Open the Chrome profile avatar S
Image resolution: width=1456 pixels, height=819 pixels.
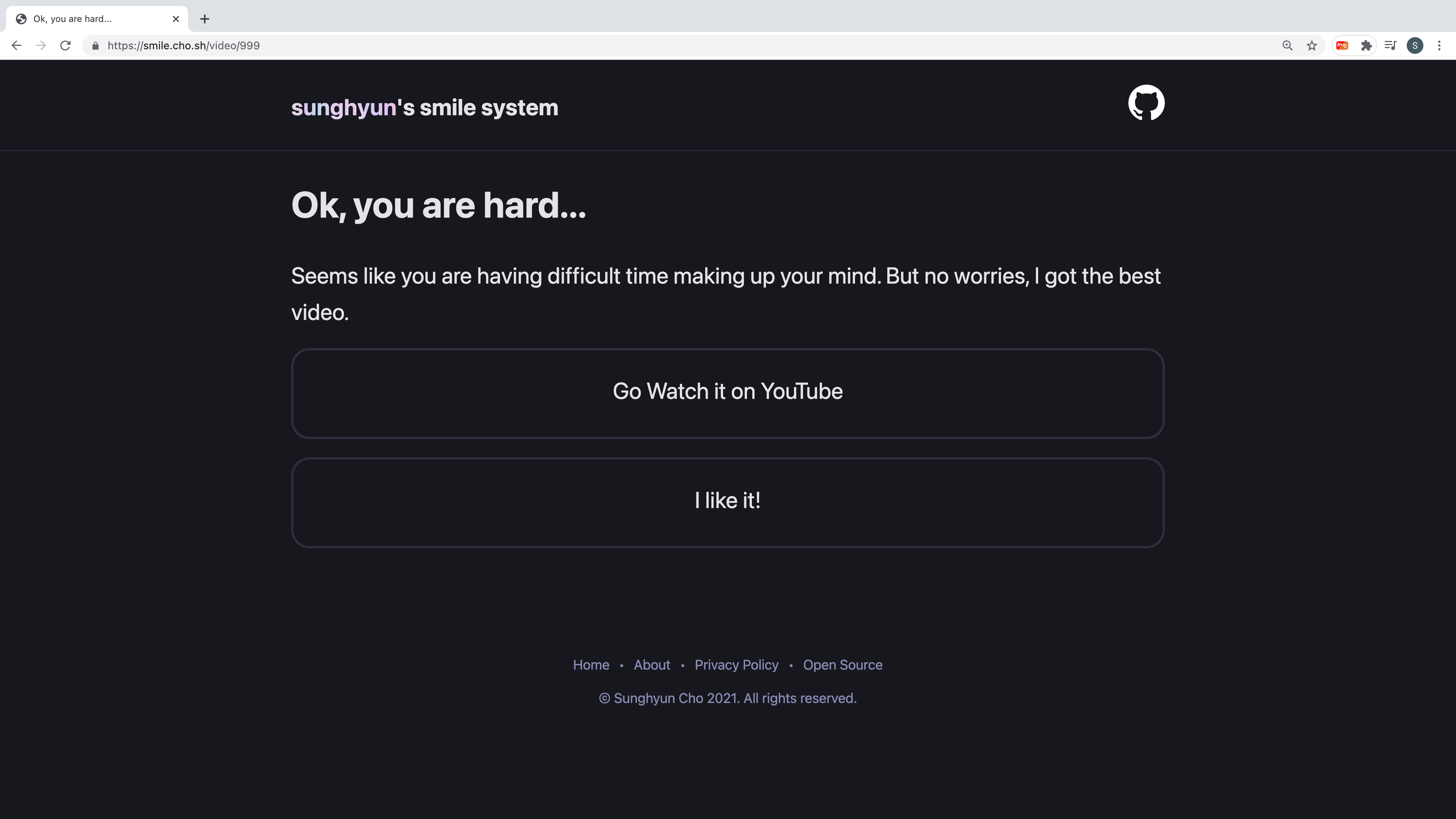point(1415,46)
